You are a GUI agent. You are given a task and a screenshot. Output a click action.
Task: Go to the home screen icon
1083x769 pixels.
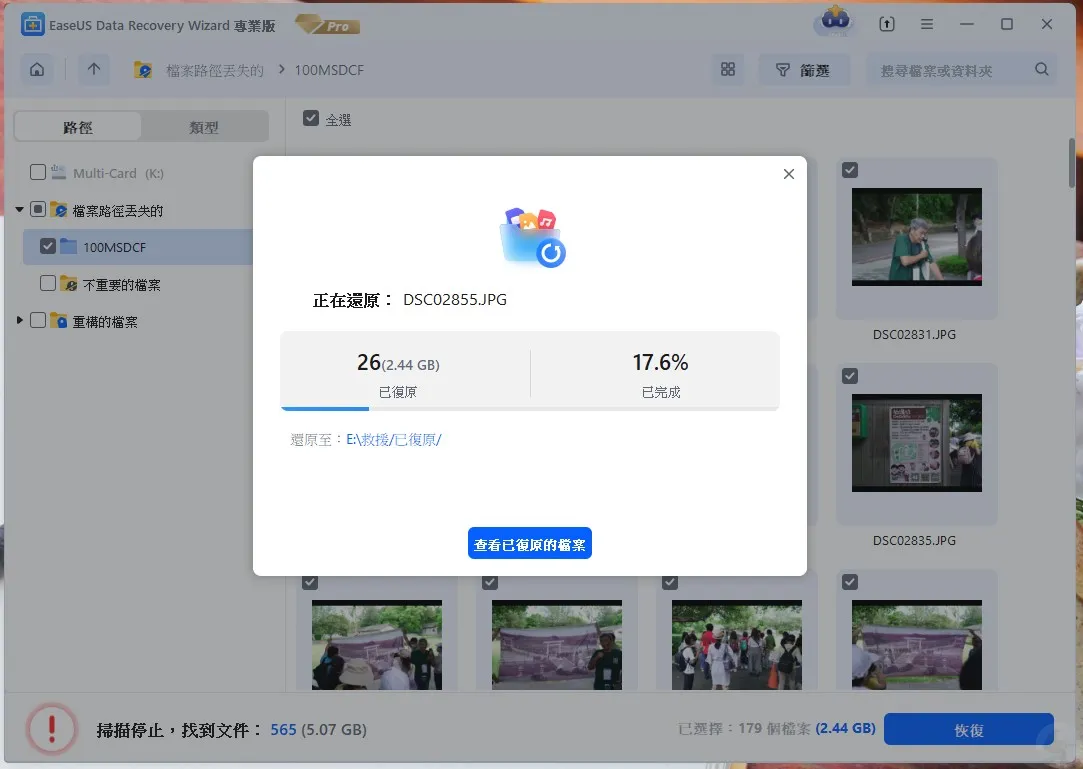[37, 70]
